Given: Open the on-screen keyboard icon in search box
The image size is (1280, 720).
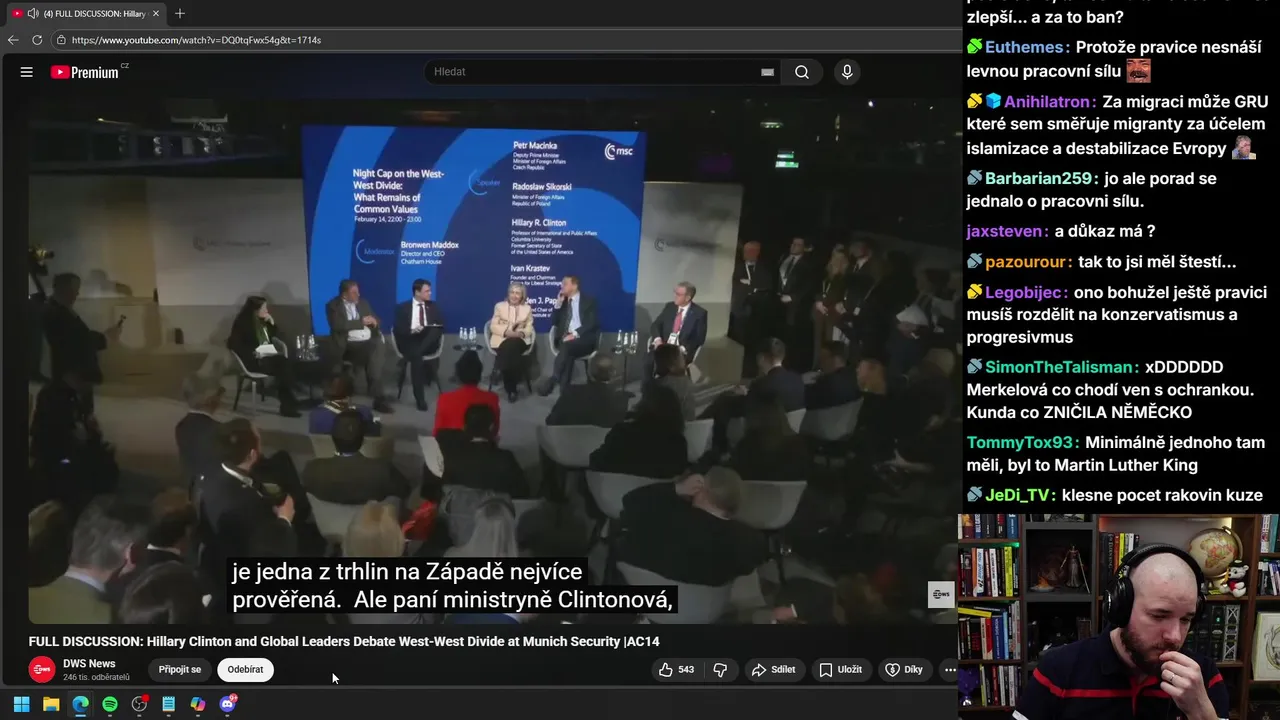Looking at the screenshot, I should pos(767,72).
